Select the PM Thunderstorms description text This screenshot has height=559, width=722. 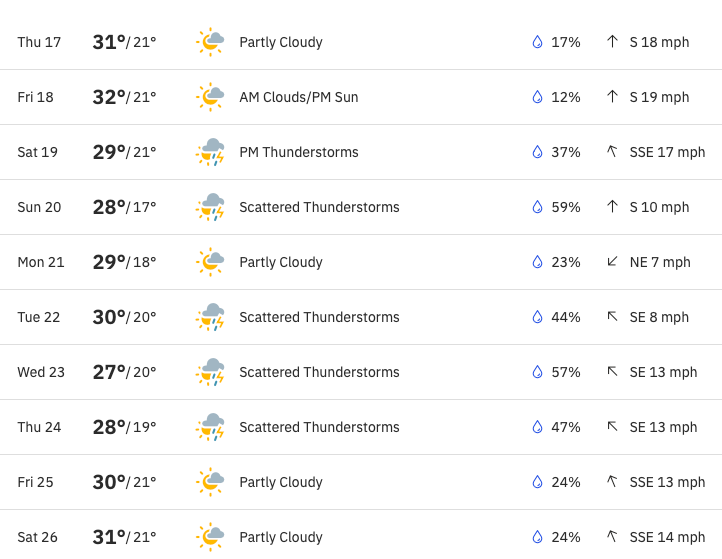298,152
